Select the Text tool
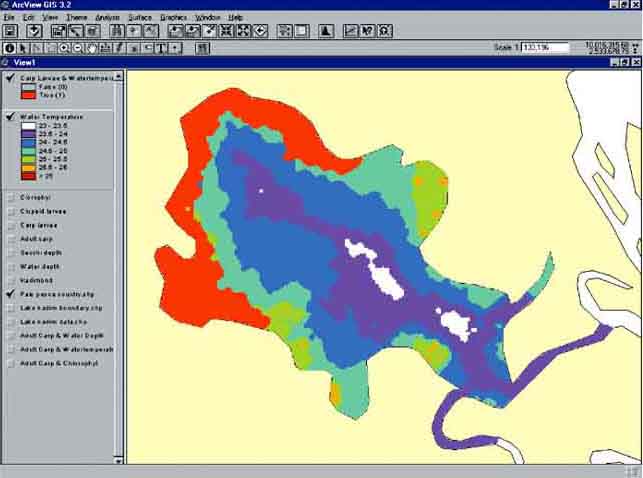 161,47
